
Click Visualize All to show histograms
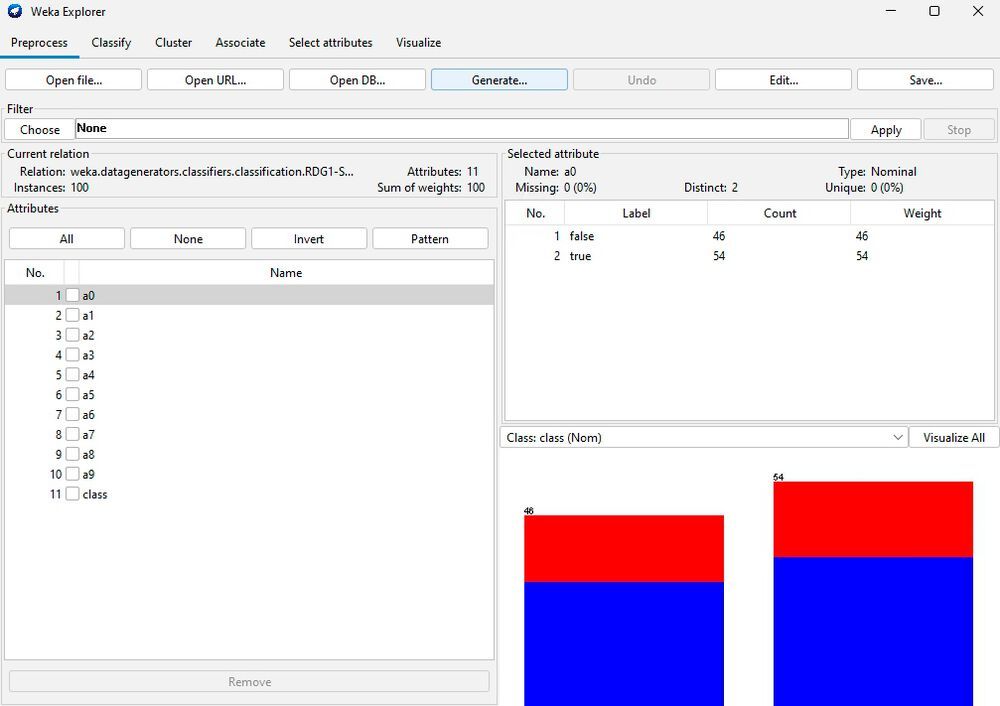click(952, 437)
